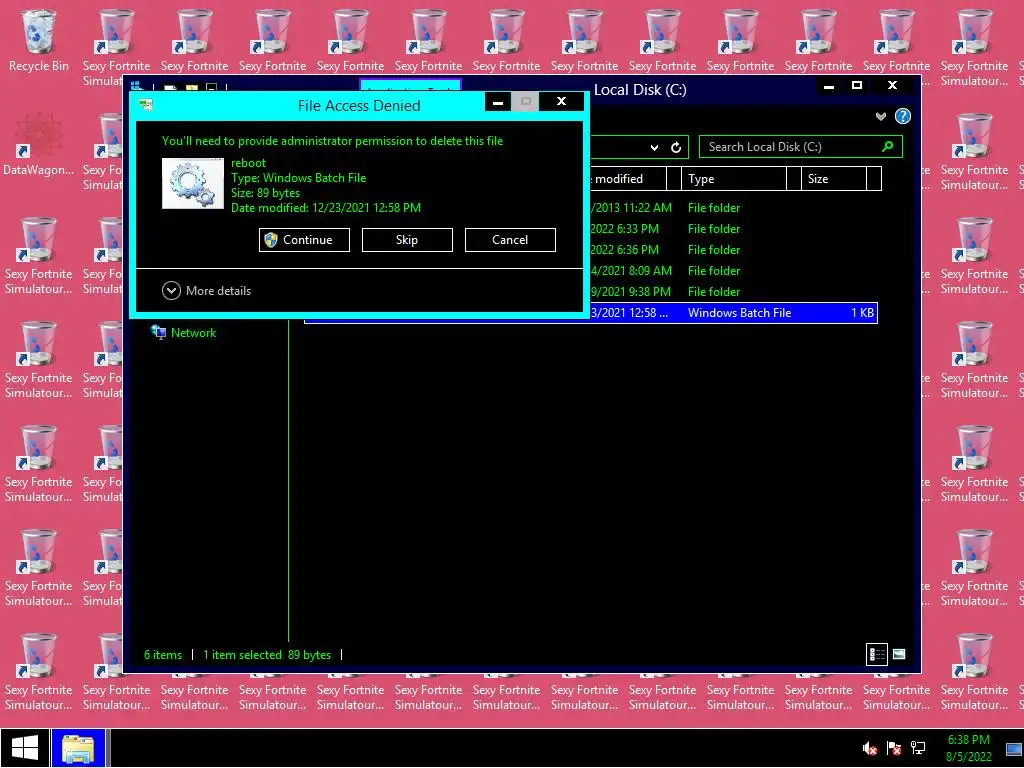Select File folder row dated 6:33 PM
1024x768 pixels.
(733, 229)
